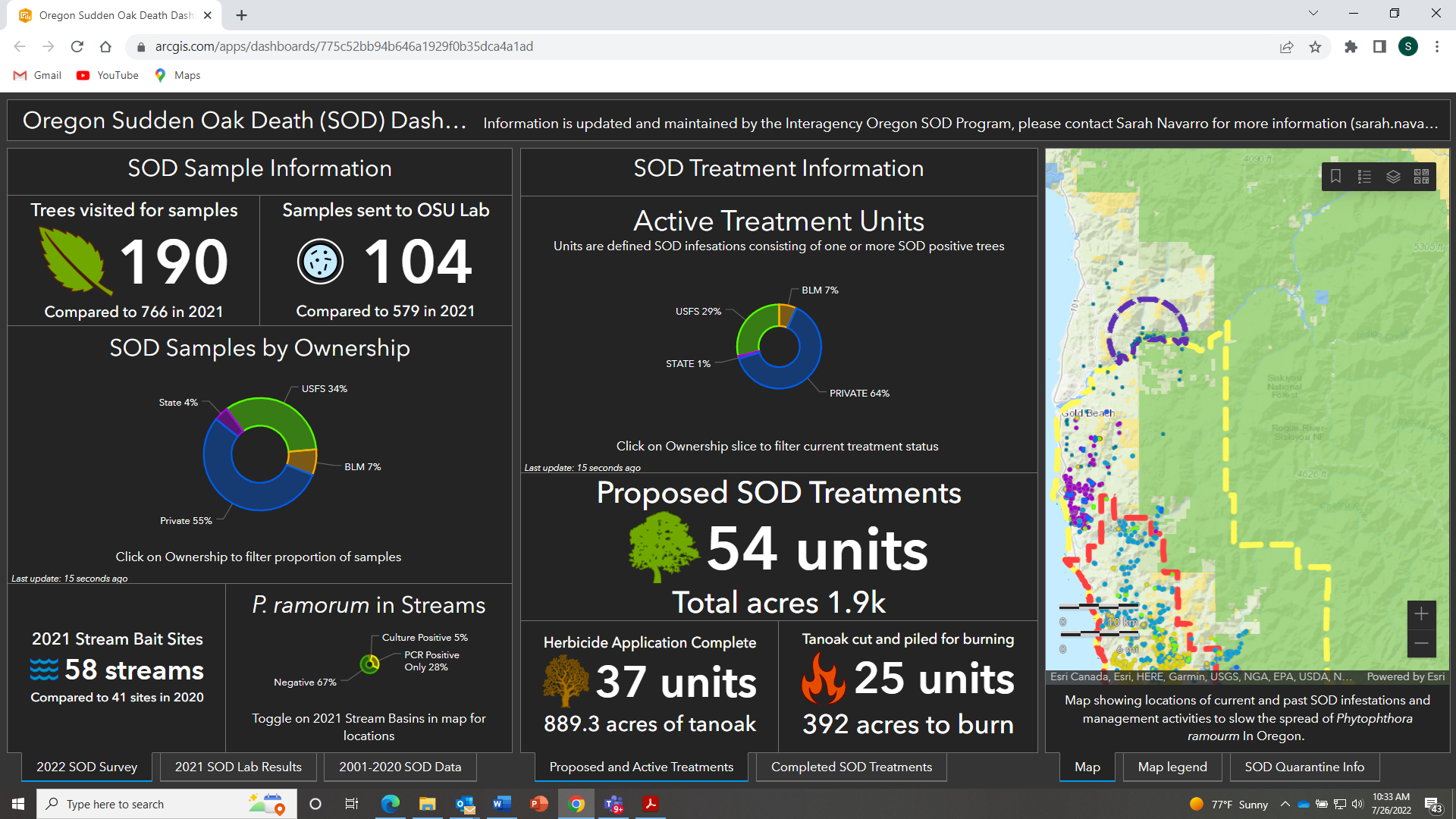The height and width of the screenshot is (819, 1456).
Task: Open the map Bookmarks tool
Action: pyautogui.click(x=1335, y=177)
